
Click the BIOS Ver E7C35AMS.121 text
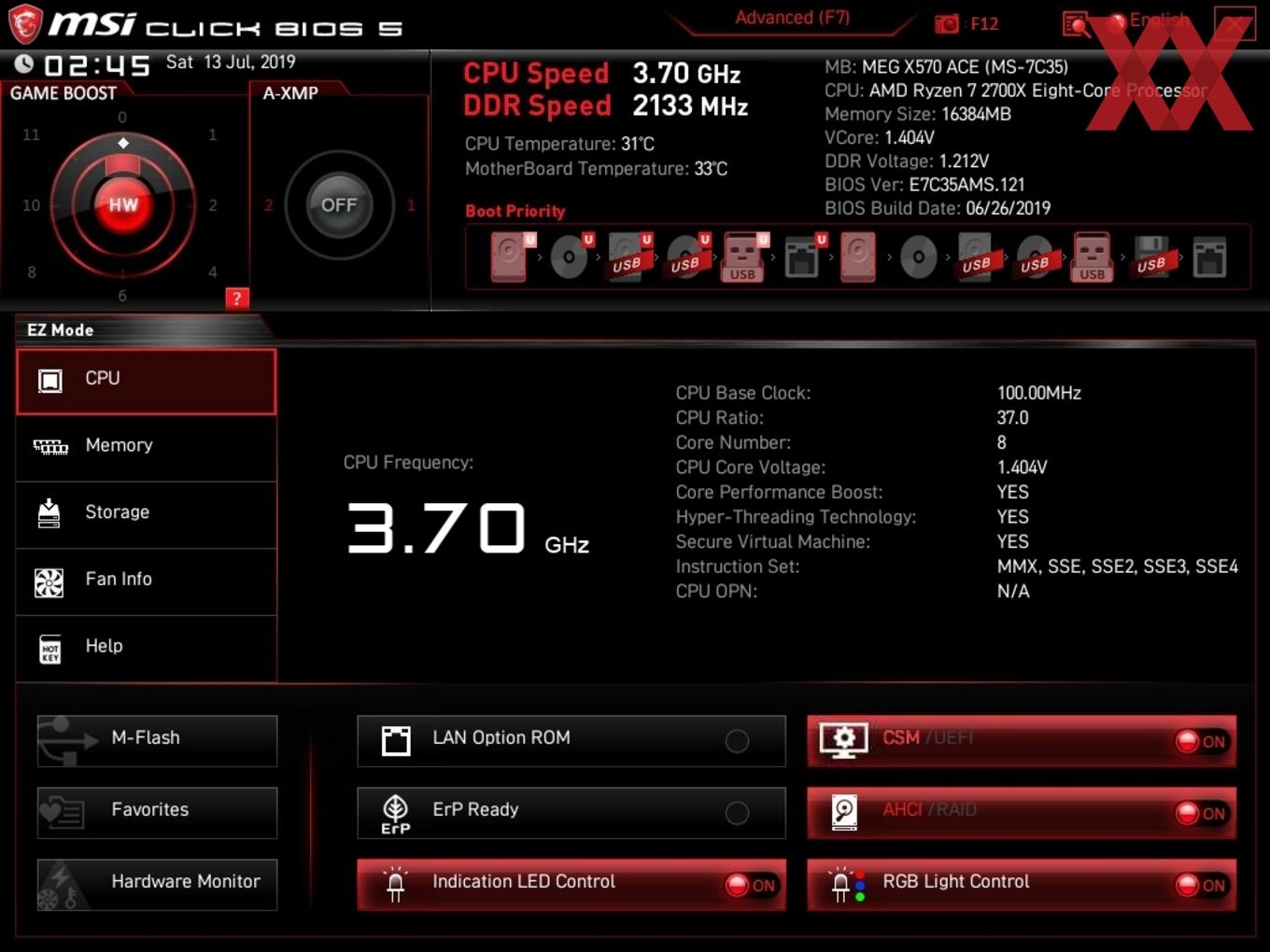[x=924, y=185]
